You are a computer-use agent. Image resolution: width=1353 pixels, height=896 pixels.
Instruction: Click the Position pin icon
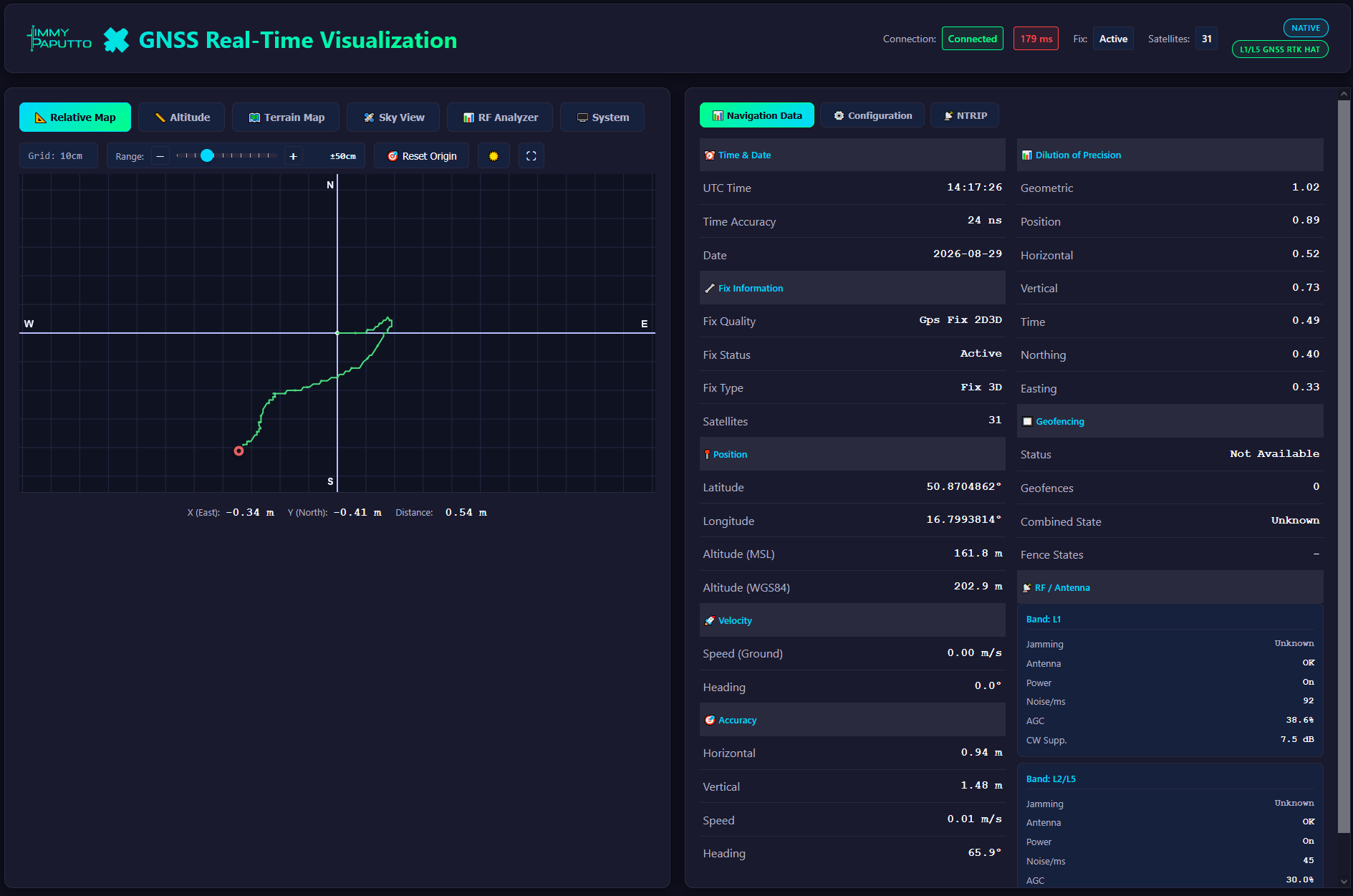pos(707,455)
